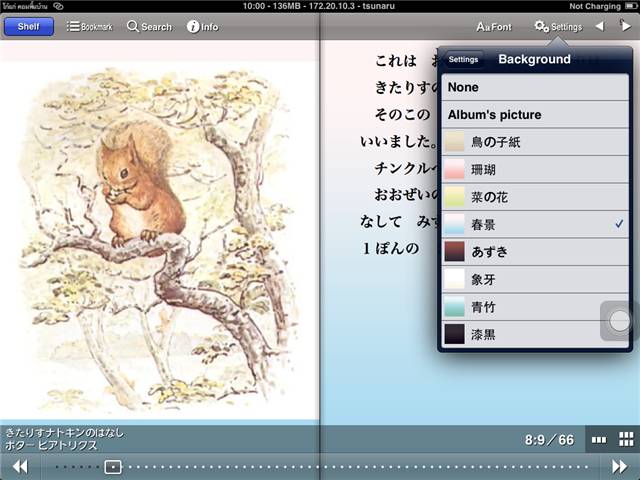The width and height of the screenshot is (640, 480).
Task: Choose Album's picture background
Action: [x=535, y=115]
